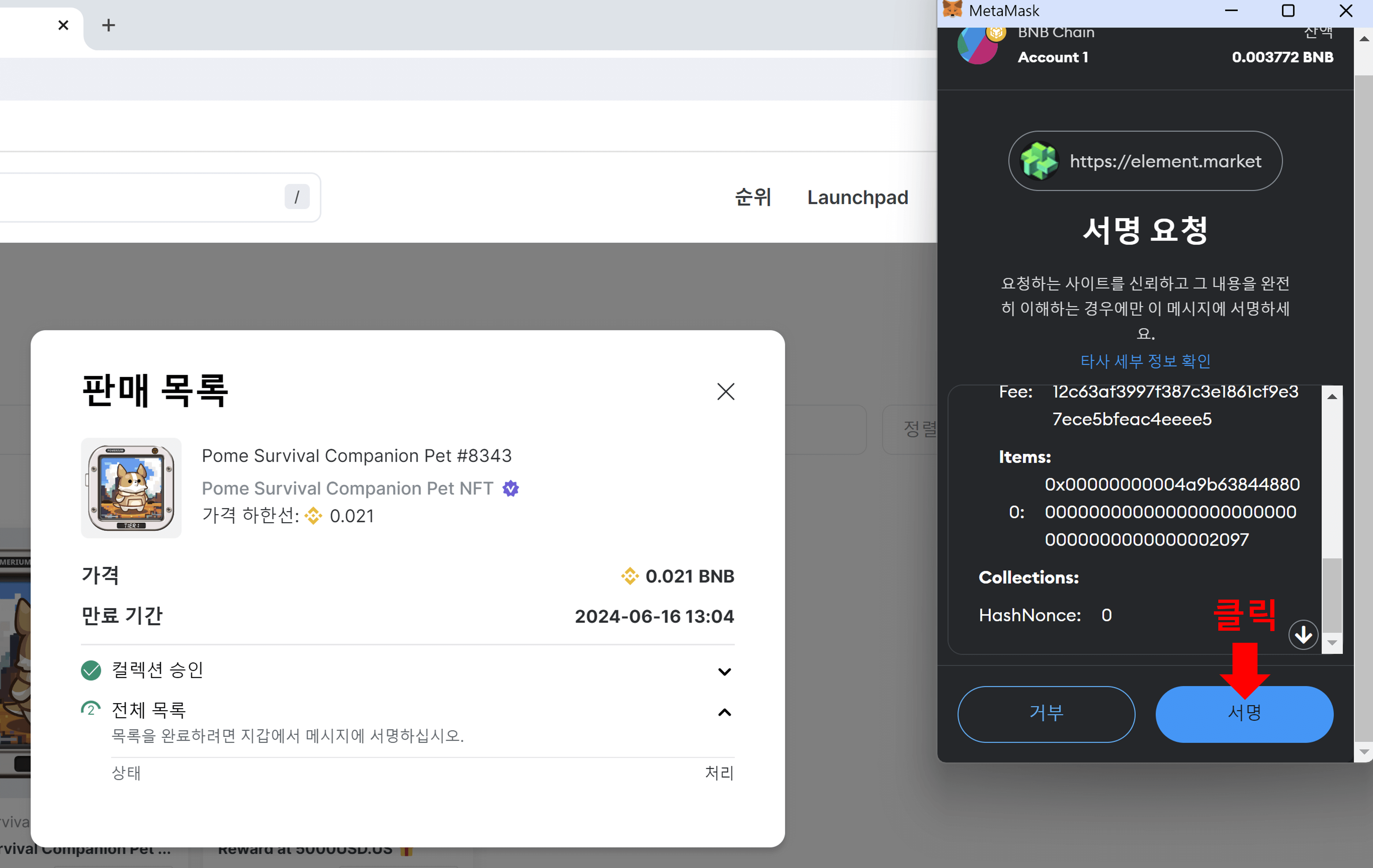Open the 타사 세부 정보 확인 link

tap(1146, 360)
